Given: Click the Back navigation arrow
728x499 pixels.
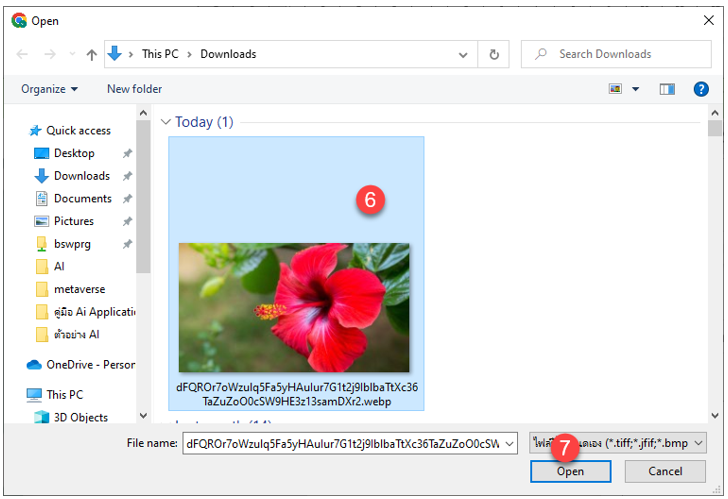Looking at the screenshot, I should coord(21,54).
